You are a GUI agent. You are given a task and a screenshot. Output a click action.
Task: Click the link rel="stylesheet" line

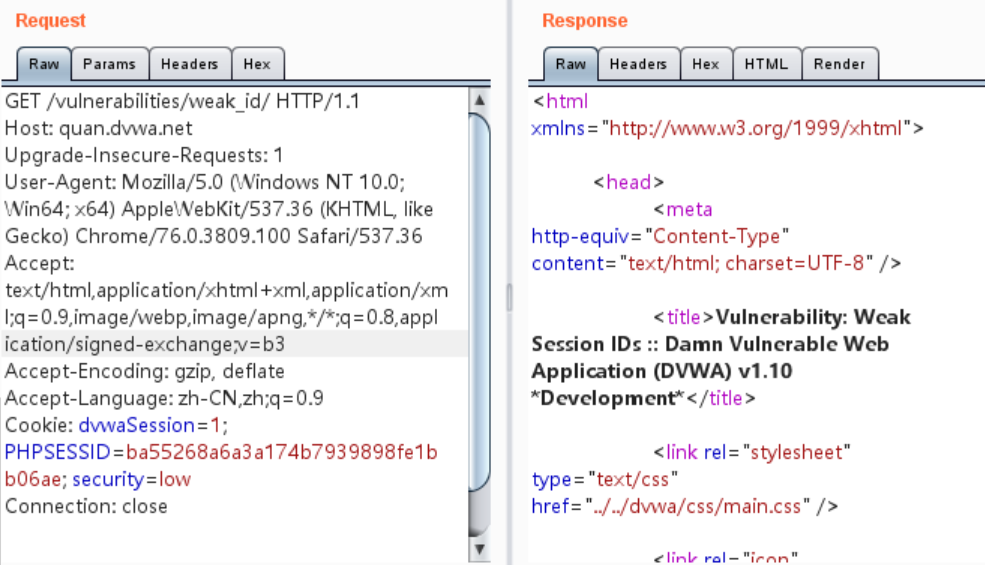[x=752, y=453]
